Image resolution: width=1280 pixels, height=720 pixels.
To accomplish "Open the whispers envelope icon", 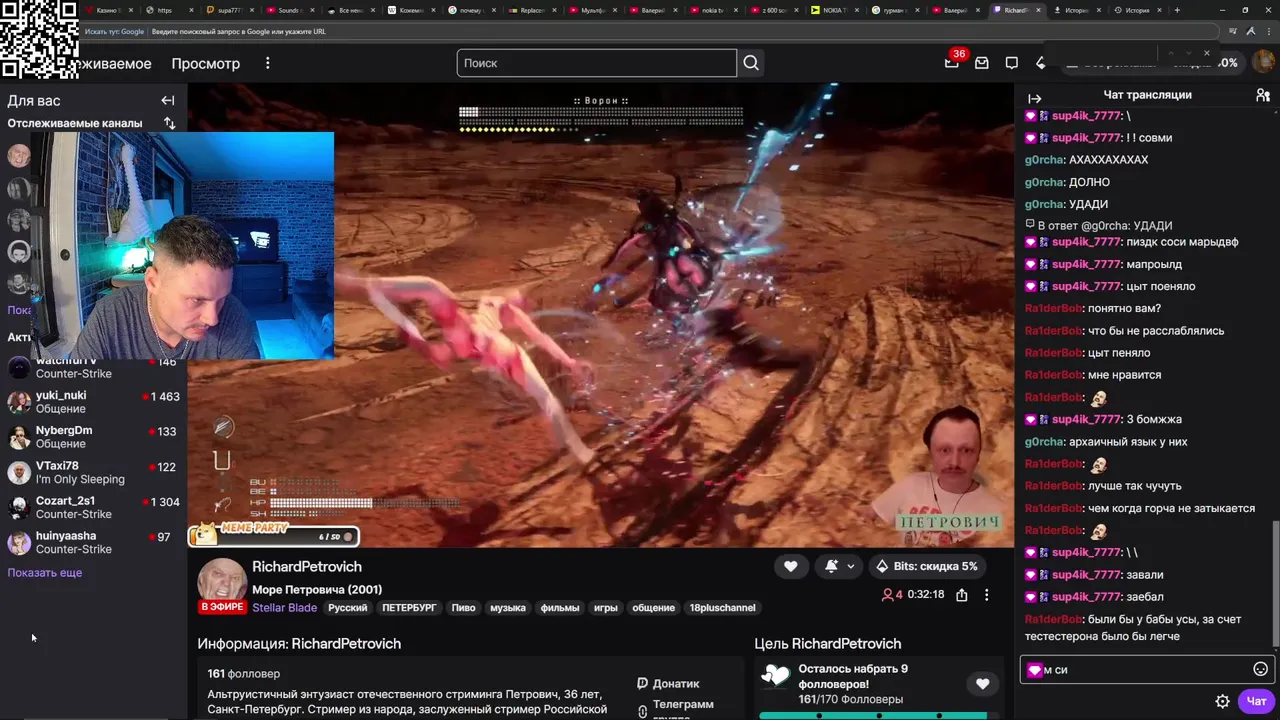I will coord(982,63).
